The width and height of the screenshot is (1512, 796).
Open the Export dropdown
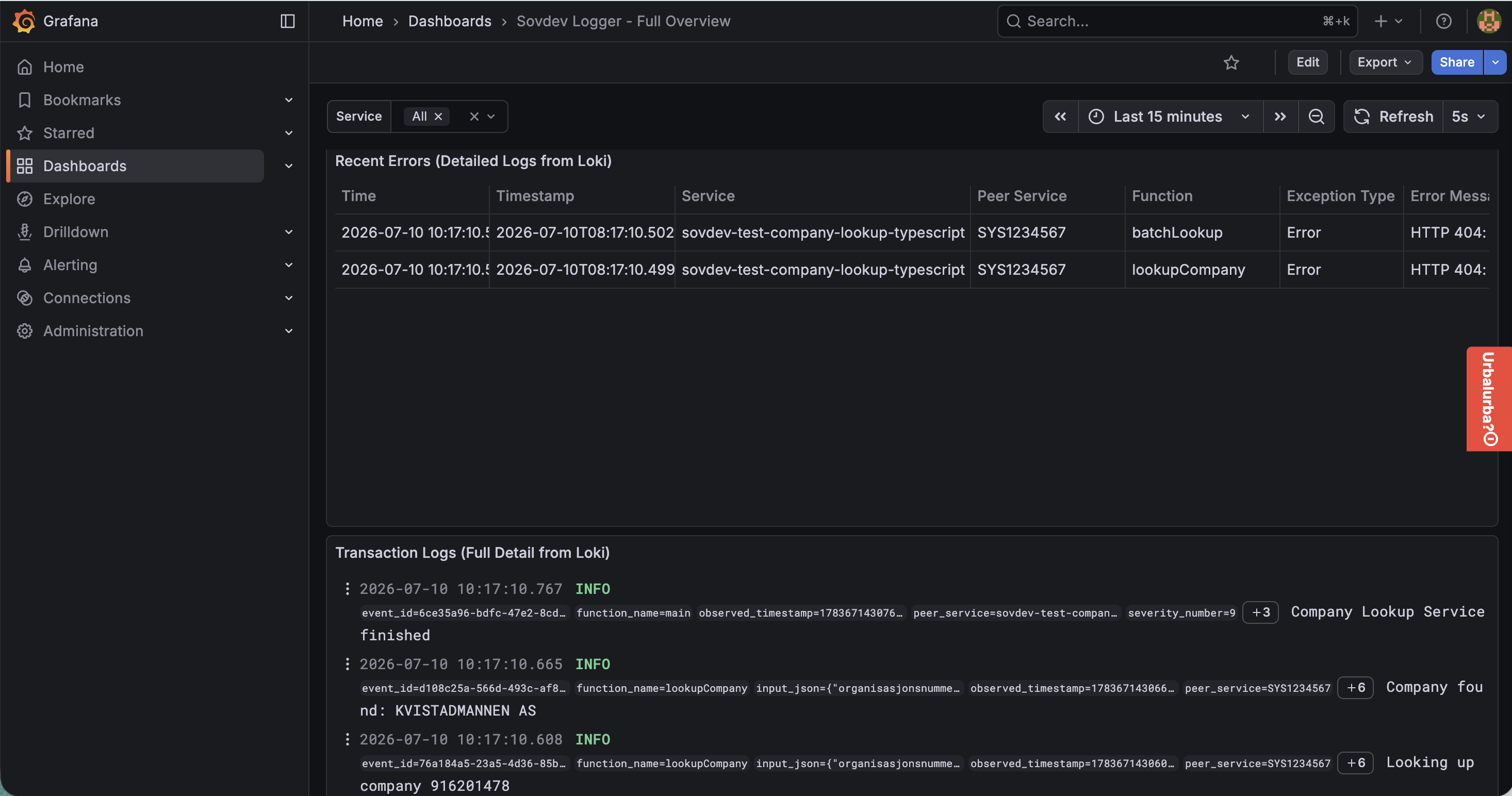pos(1385,62)
